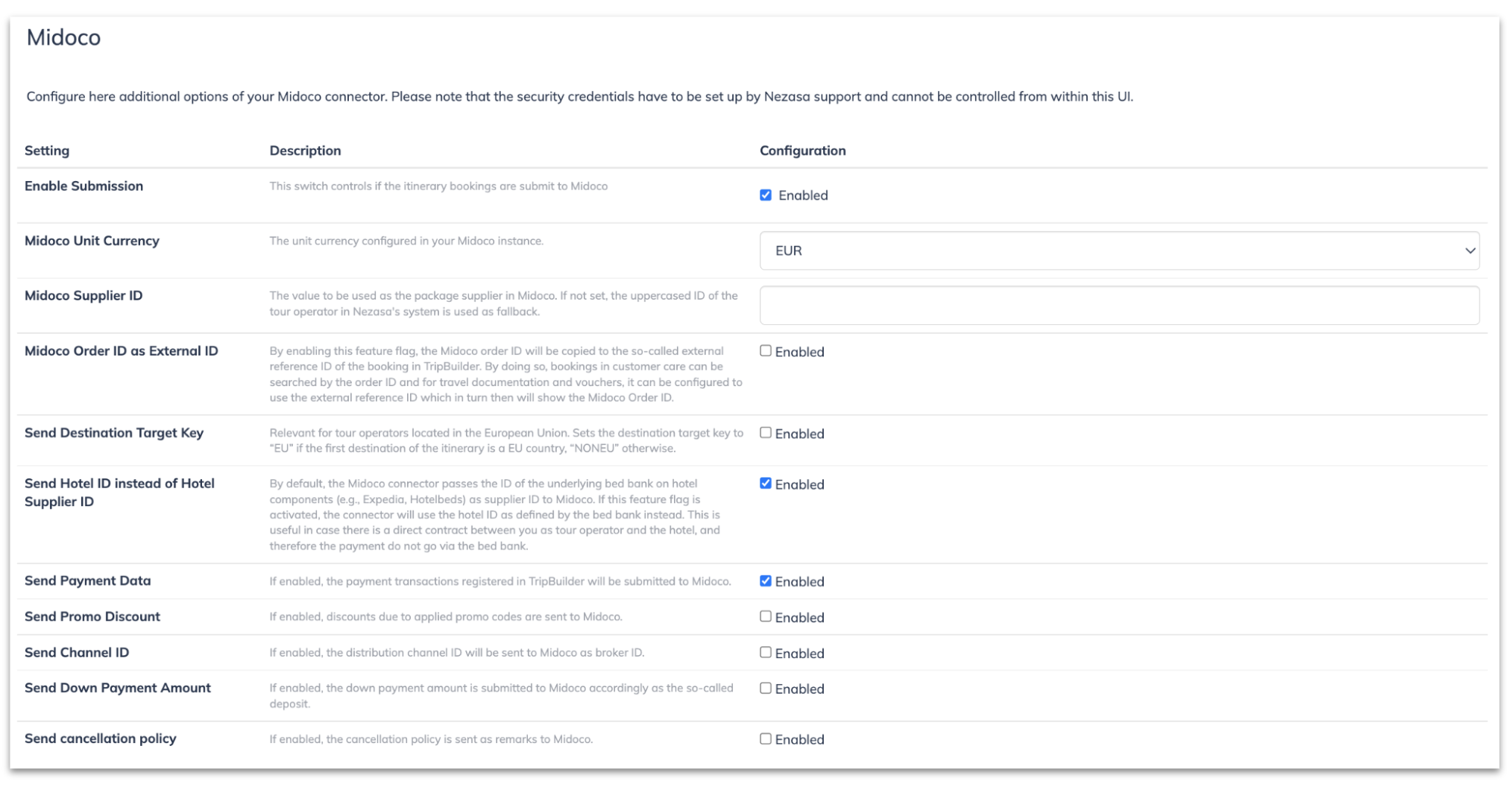1512x787 pixels.
Task: Enable Send Destination Target Key checkbox
Action: pyautogui.click(x=766, y=433)
